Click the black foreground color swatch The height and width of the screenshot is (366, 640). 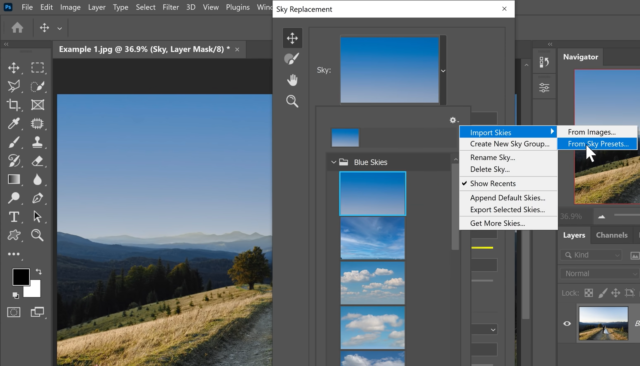(20, 276)
